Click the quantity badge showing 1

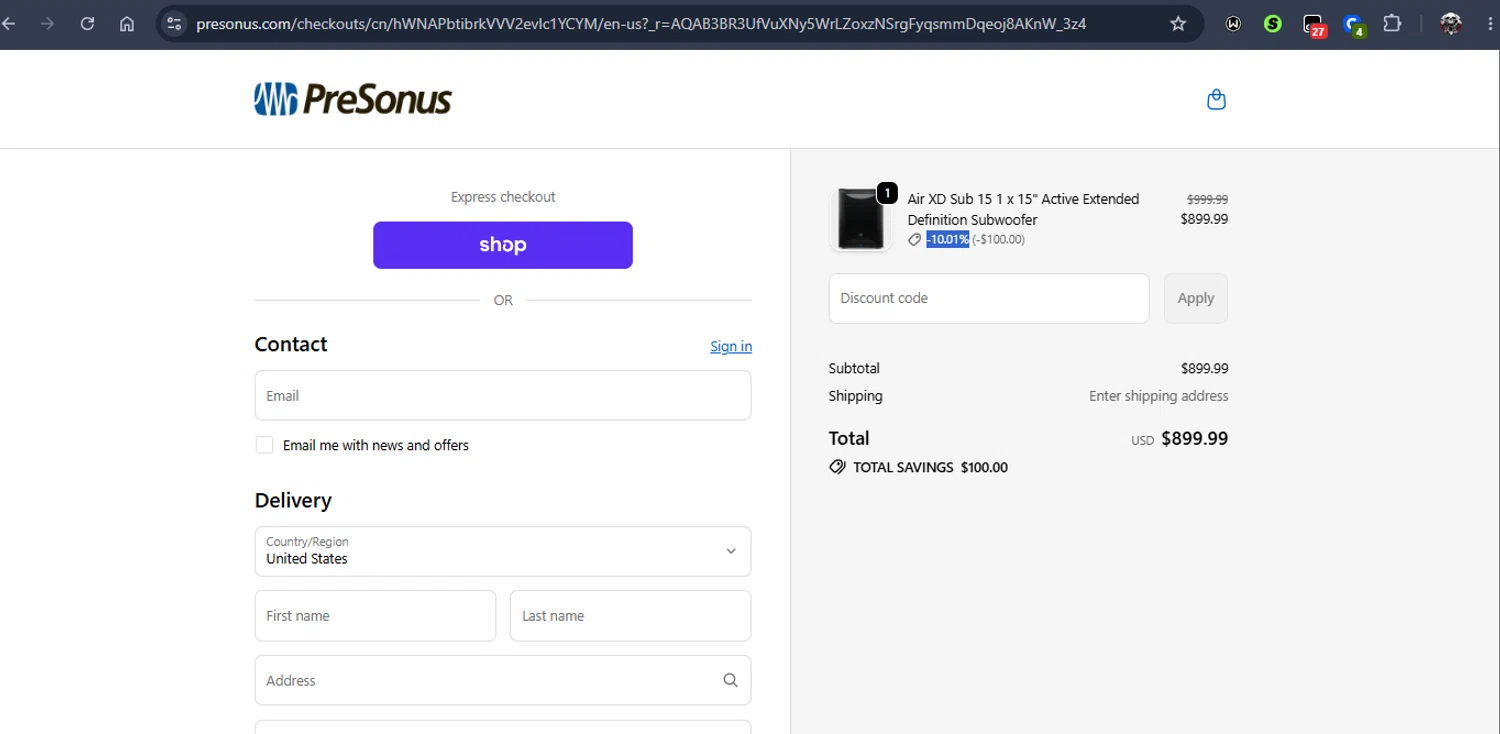click(x=886, y=193)
